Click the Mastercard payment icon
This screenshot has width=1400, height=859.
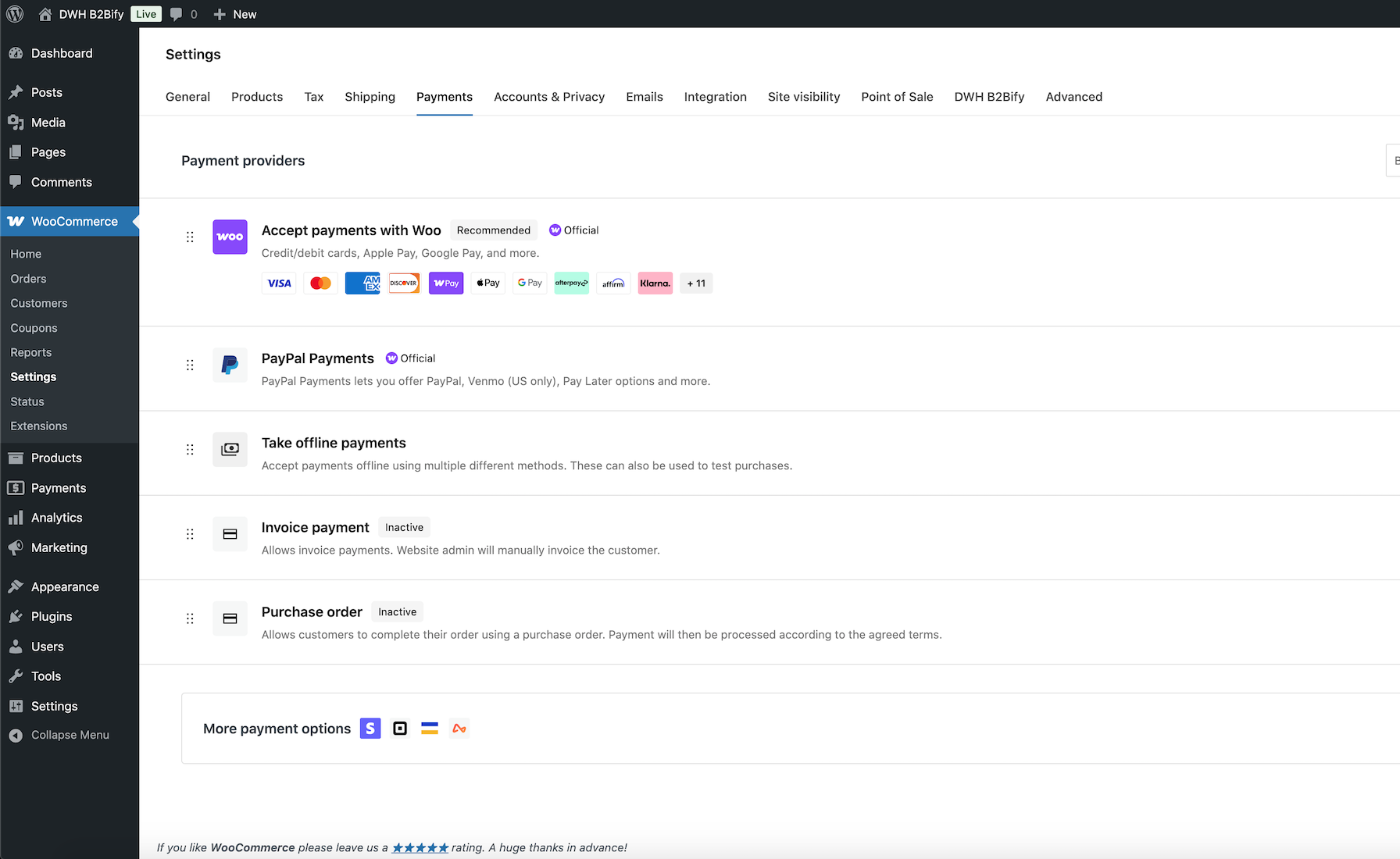(320, 283)
